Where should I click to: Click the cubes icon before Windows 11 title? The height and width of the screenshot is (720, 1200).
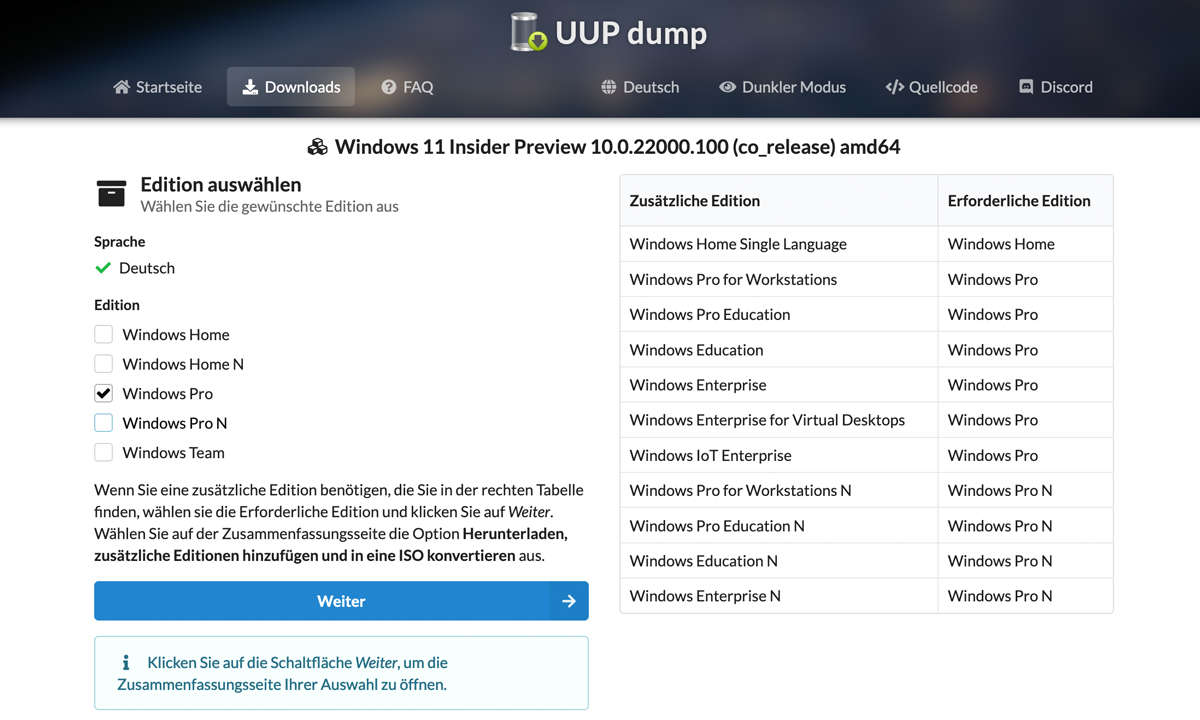pos(317,147)
